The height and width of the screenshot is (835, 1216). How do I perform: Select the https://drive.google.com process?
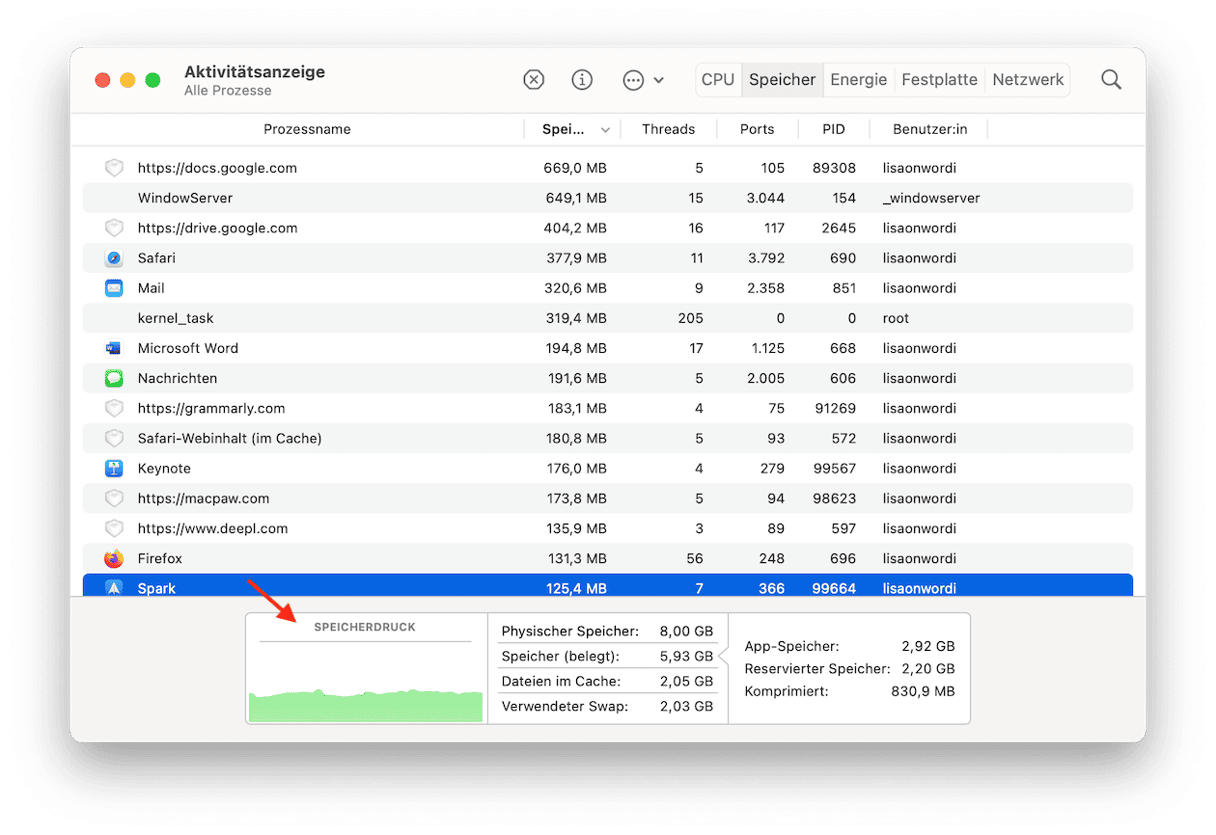click(x=217, y=228)
